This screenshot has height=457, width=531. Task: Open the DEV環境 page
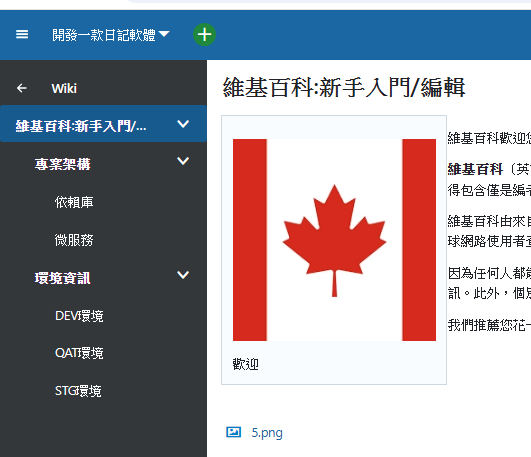[79, 316]
